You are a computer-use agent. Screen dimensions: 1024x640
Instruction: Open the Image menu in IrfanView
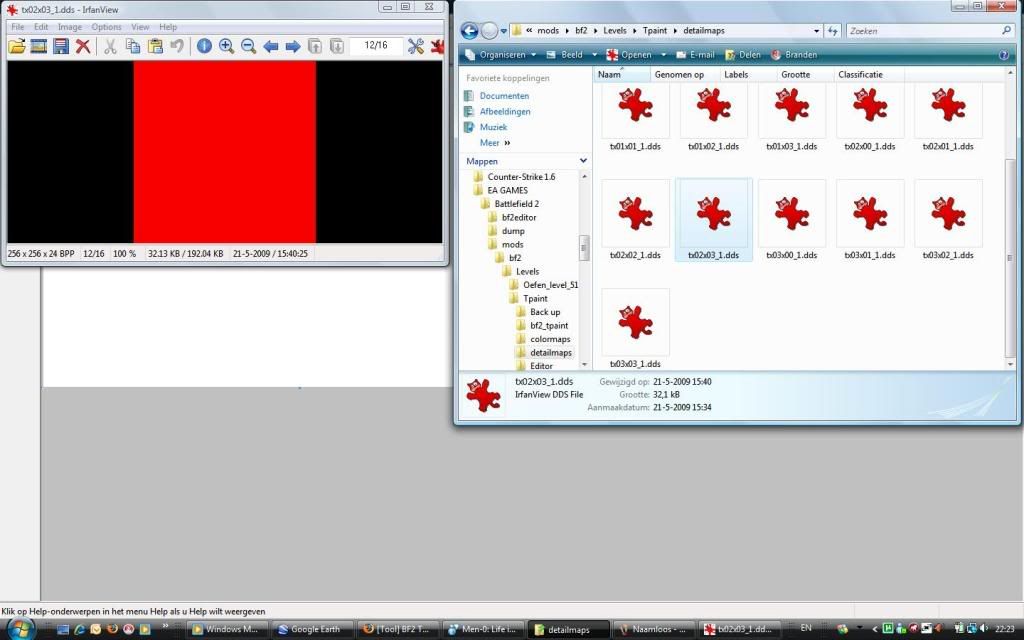[x=70, y=27]
